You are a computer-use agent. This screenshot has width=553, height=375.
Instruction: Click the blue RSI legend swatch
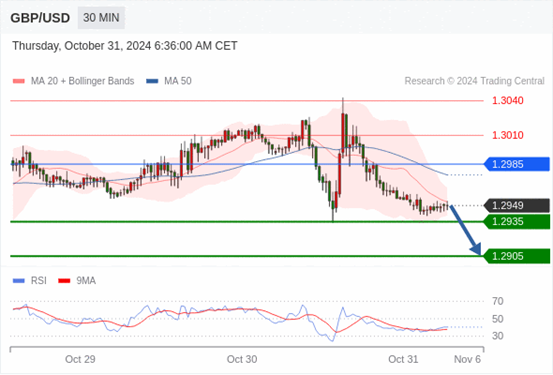point(19,281)
